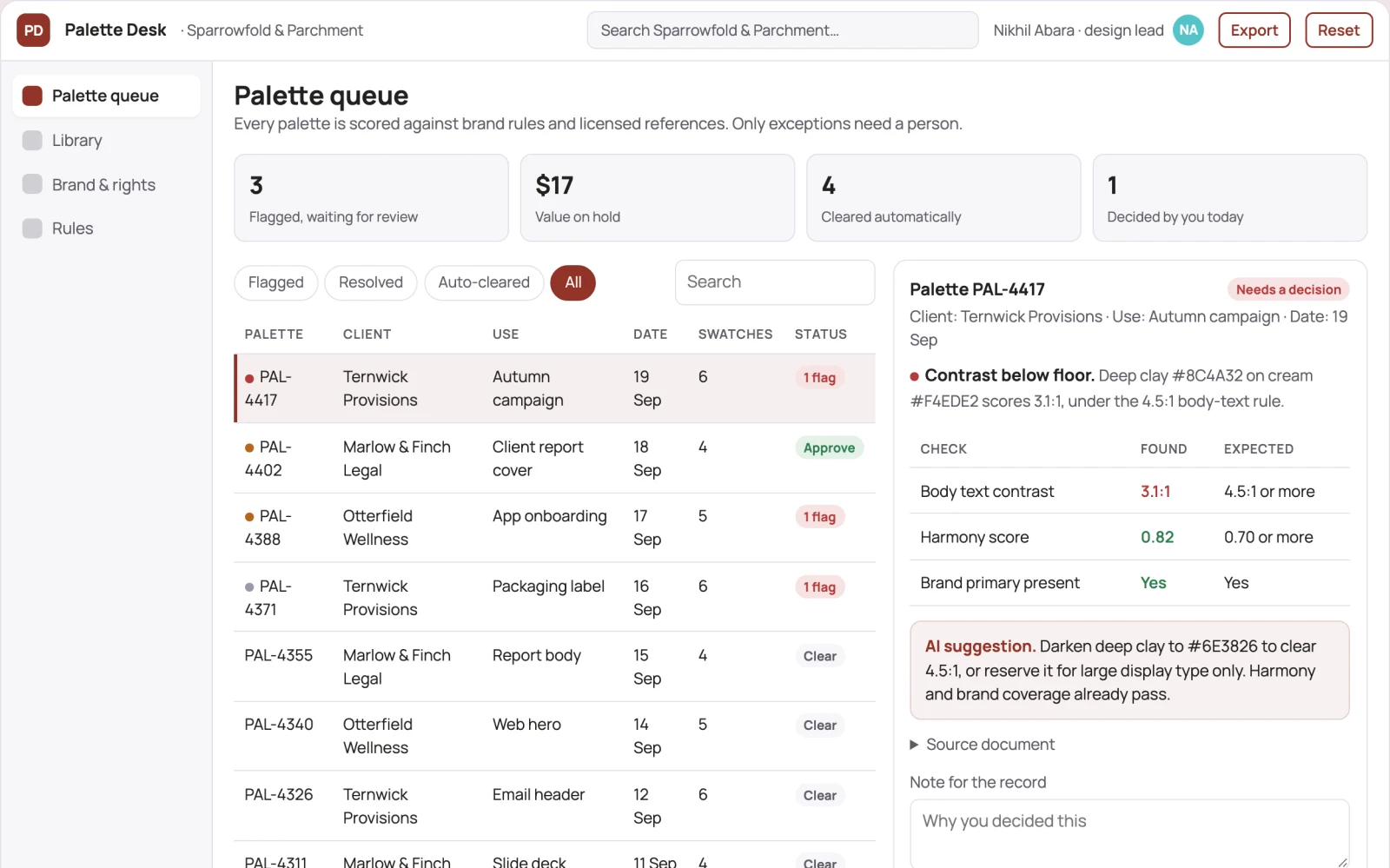The height and width of the screenshot is (868, 1390).
Task: Click the Export button
Action: click(x=1254, y=30)
